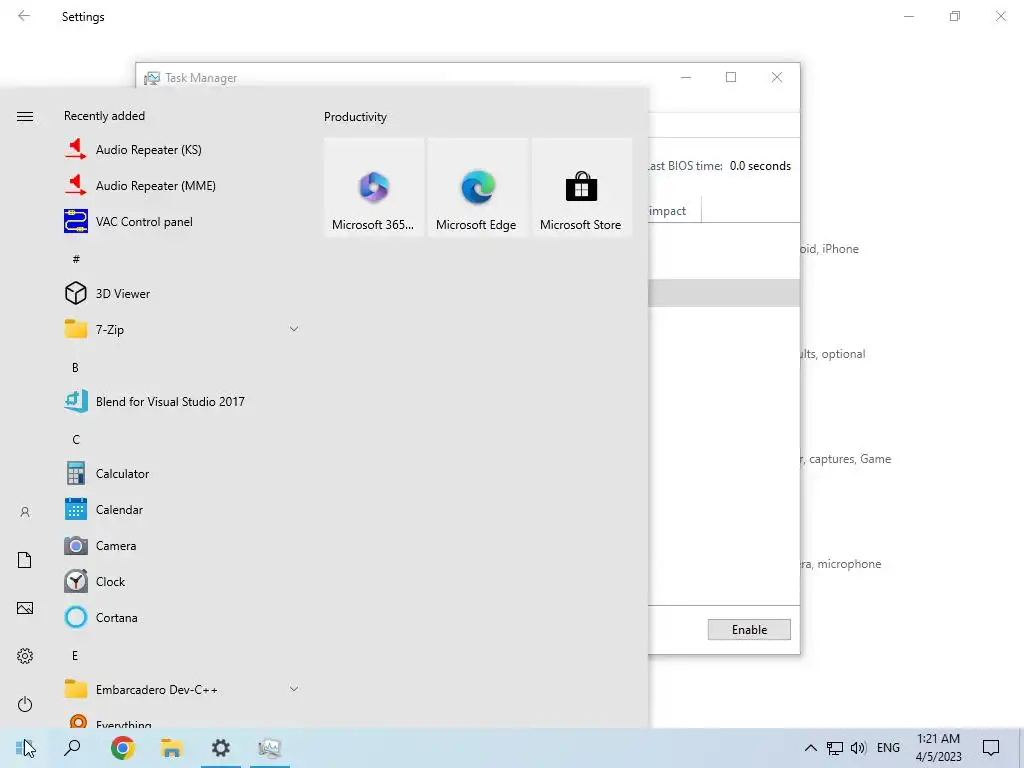
Task: Click Recently added heading
Action: 104,116
